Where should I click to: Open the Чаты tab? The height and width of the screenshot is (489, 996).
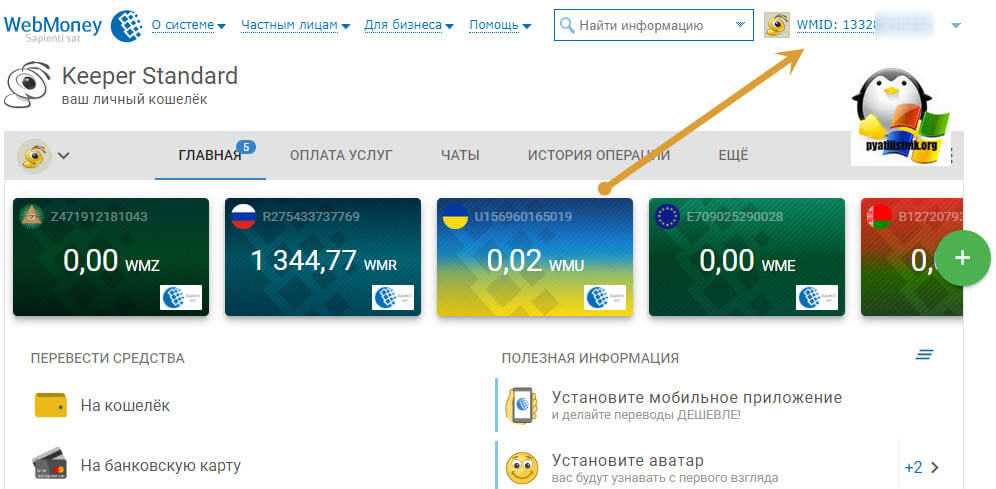click(x=460, y=155)
